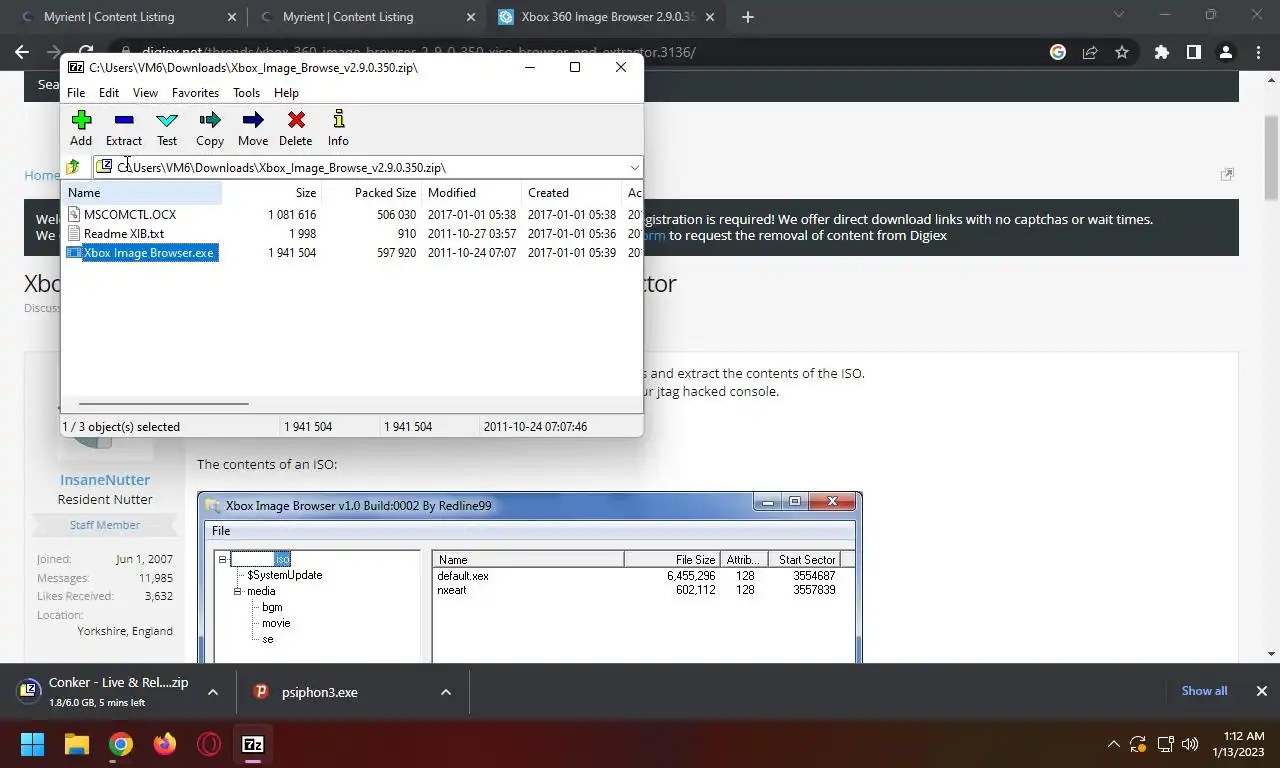The image size is (1280, 768).
Task: Close the Chrome downloads bar
Action: pos(1262,691)
